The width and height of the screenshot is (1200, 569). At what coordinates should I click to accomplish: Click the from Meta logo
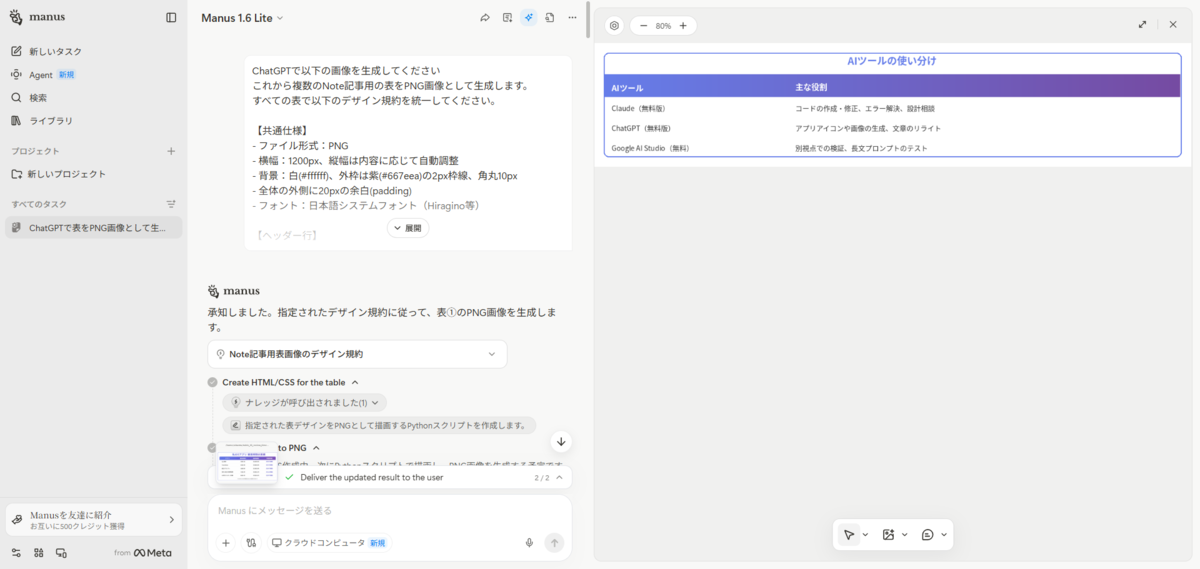click(142, 553)
